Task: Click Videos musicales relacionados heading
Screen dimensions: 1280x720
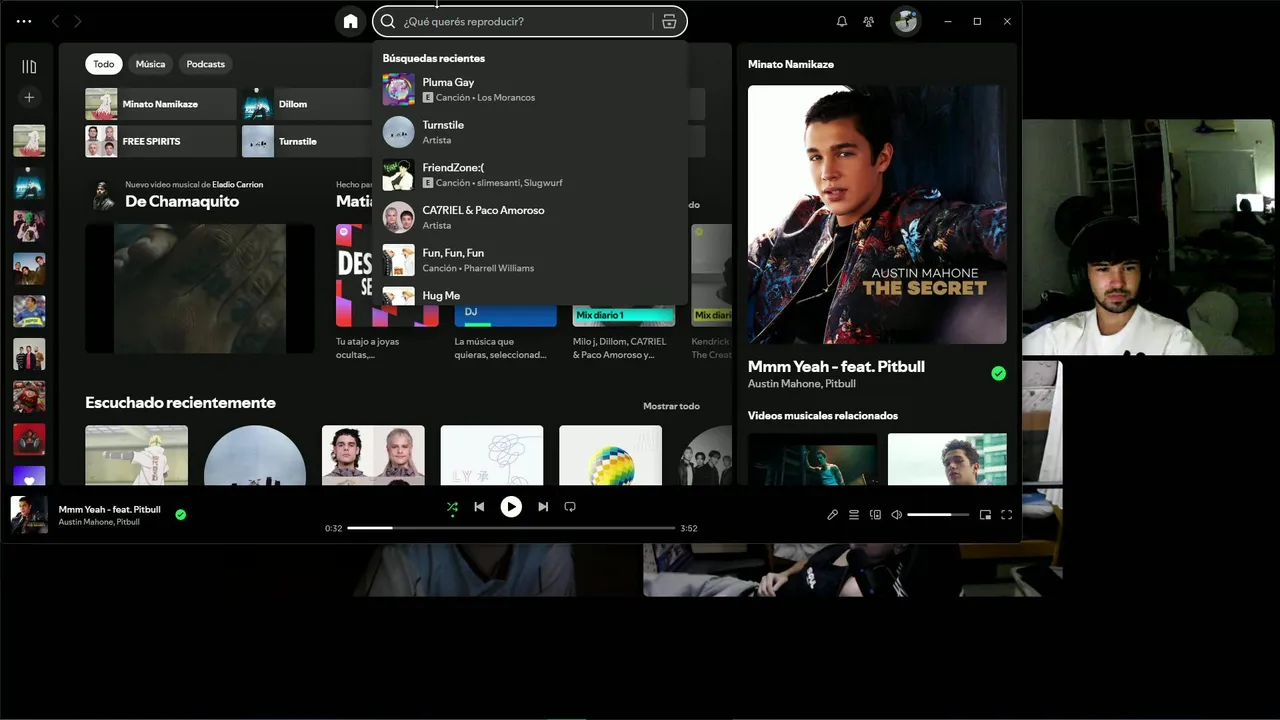Action: 823,415
